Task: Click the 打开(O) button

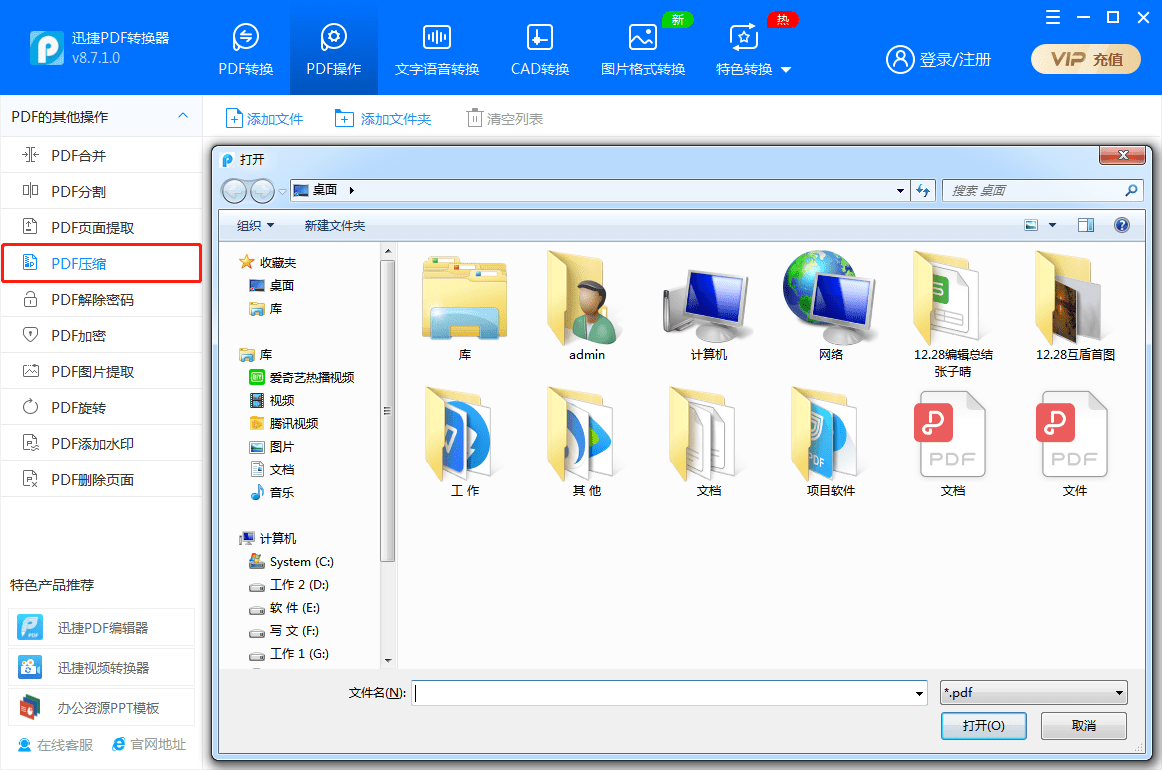Action: pyautogui.click(x=983, y=726)
